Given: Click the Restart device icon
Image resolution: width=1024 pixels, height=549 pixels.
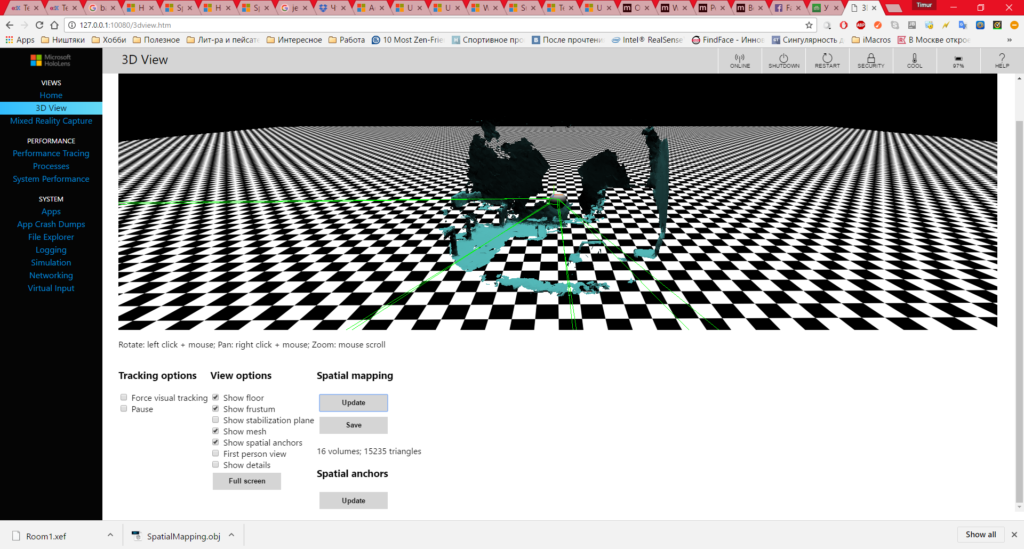Looking at the screenshot, I should (x=827, y=60).
